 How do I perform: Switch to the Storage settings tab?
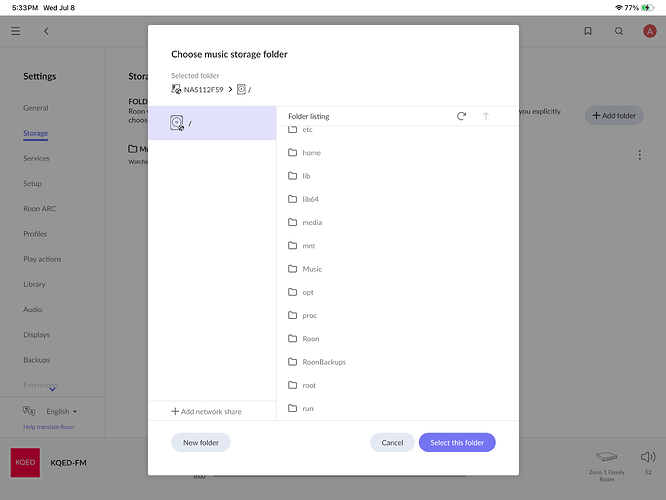coord(35,133)
